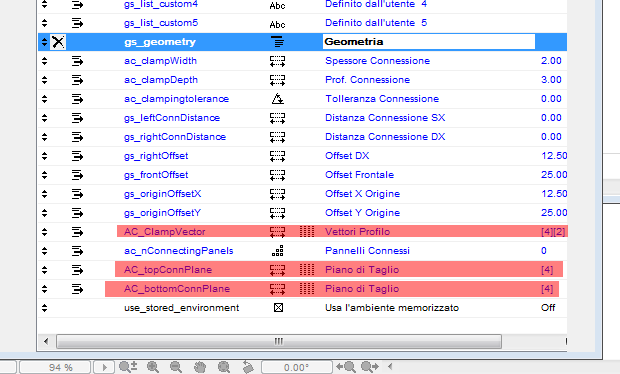
Task: Click the use_stored_environment variable name
Action: (181, 308)
